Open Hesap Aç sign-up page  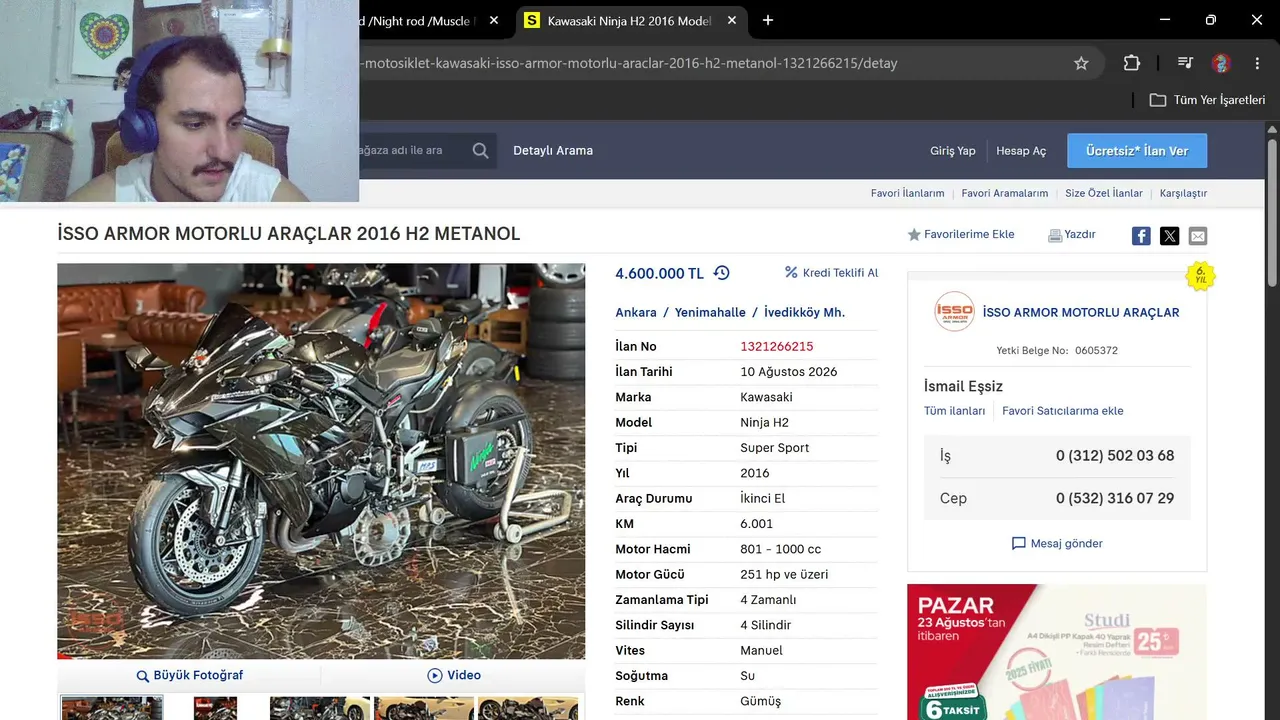(1021, 151)
